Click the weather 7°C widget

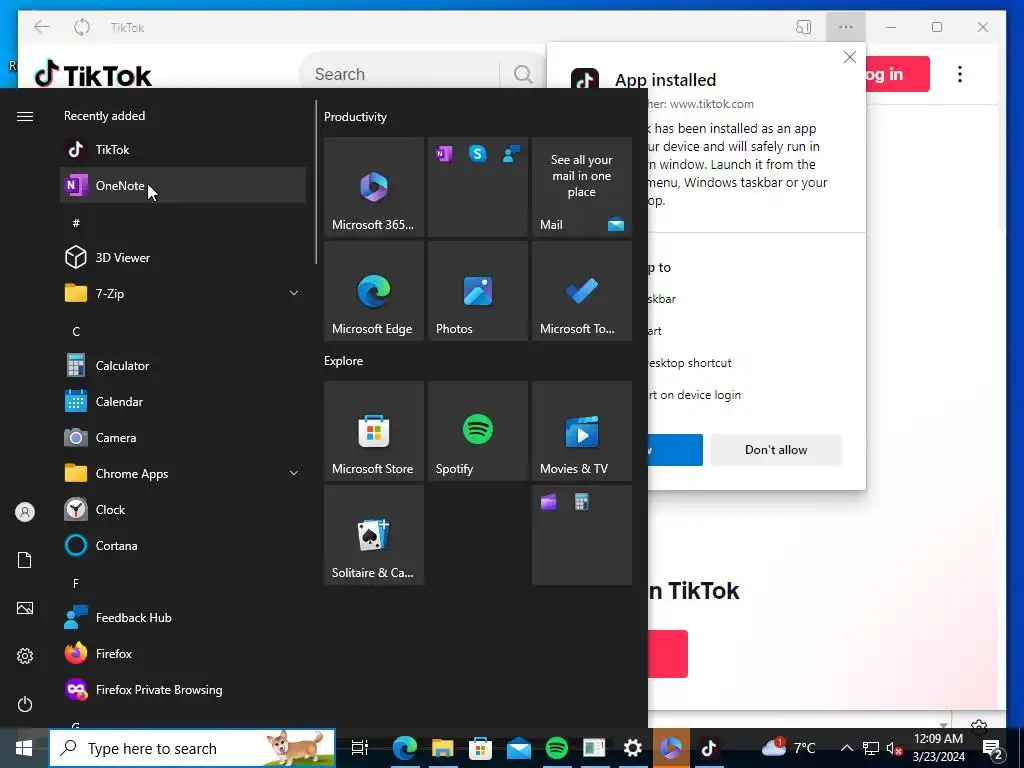click(789, 748)
